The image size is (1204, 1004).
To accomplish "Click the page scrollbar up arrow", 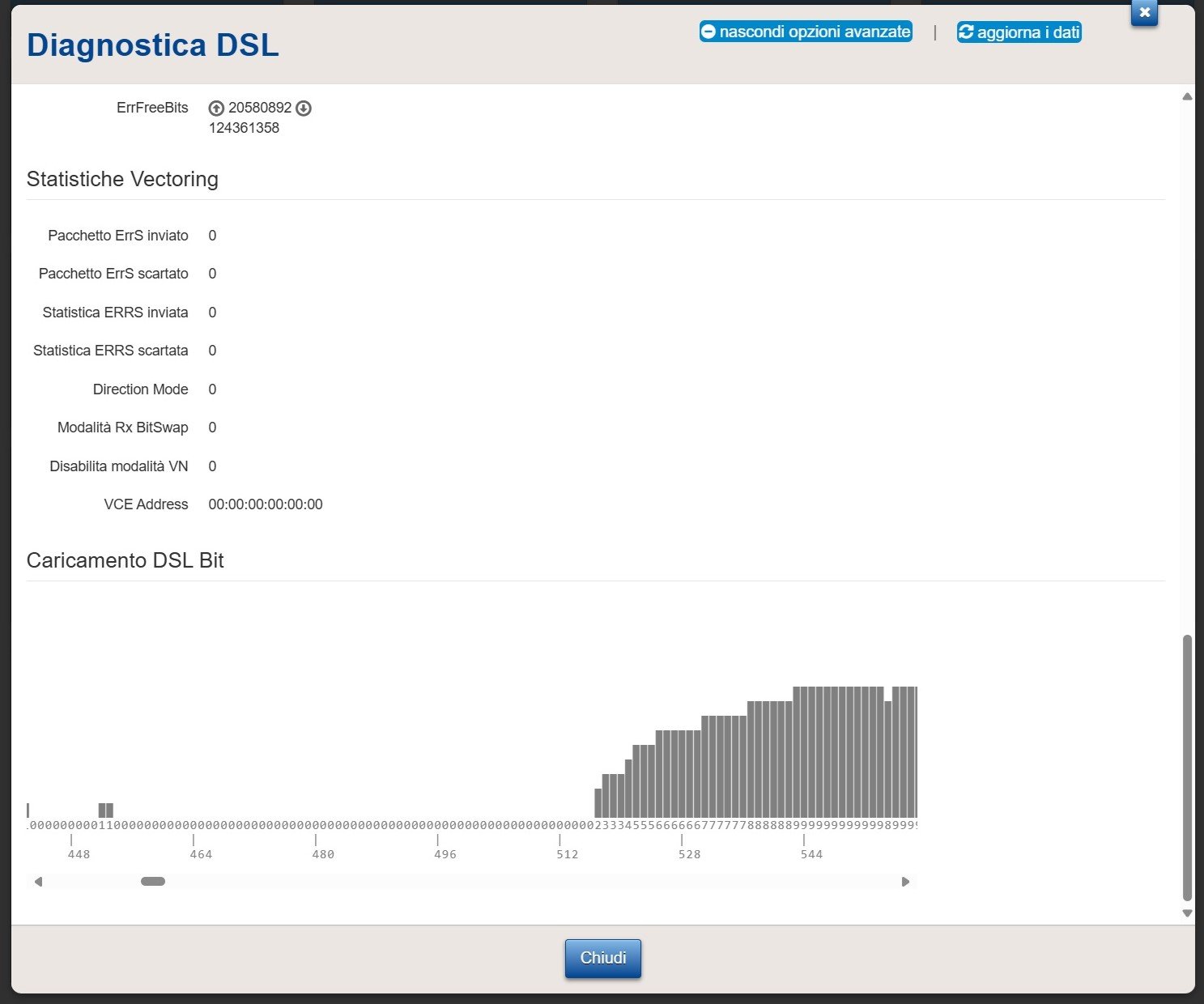I will pyautogui.click(x=1187, y=96).
